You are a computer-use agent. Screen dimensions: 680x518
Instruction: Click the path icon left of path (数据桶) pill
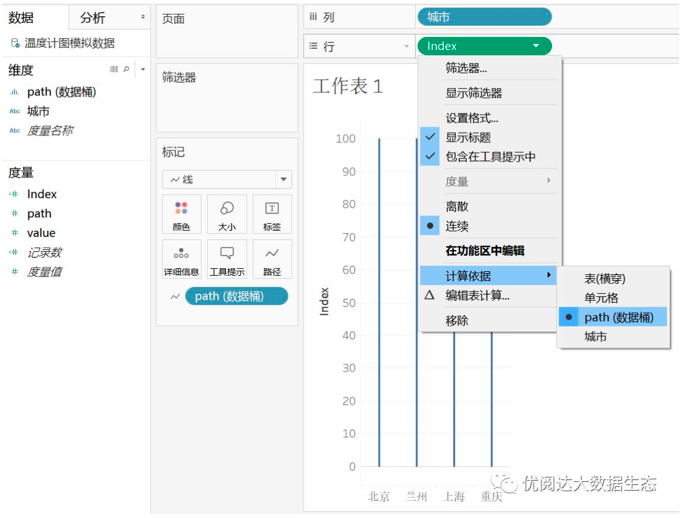coord(175,296)
